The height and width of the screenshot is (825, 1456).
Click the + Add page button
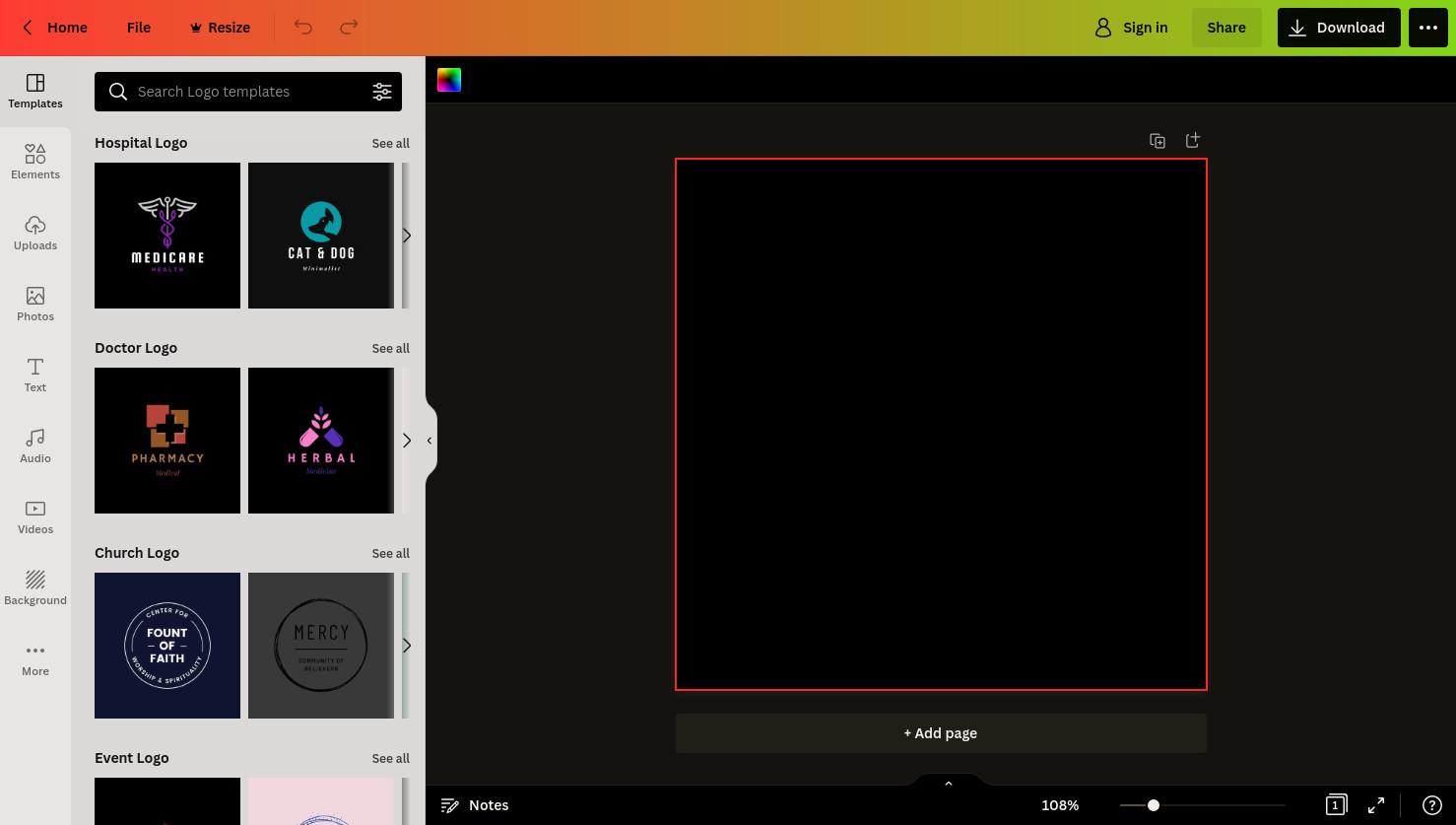tap(941, 733)
